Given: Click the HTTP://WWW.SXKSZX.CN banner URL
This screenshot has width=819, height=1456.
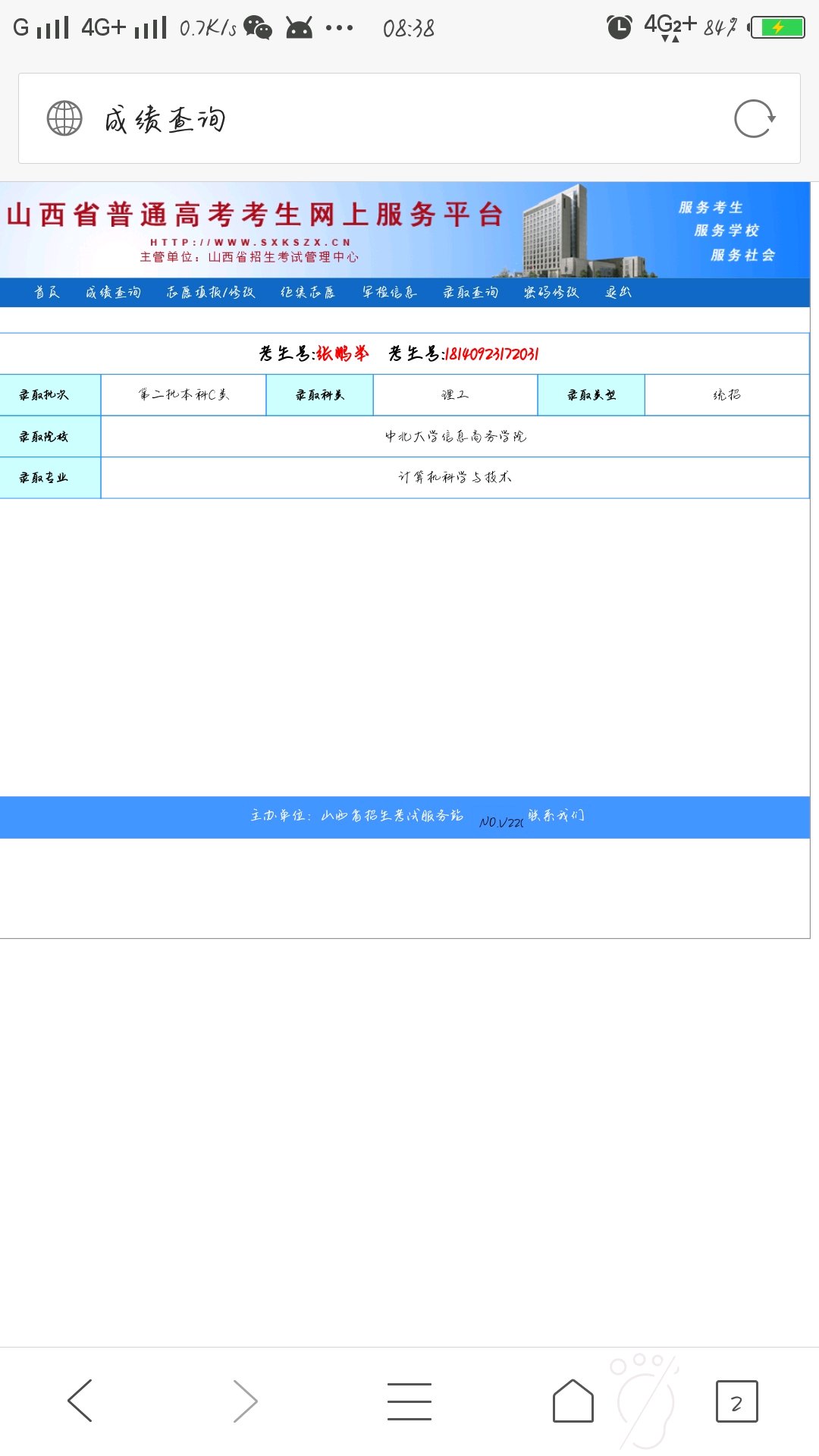Looking at the screenshot, I should 250,243.
